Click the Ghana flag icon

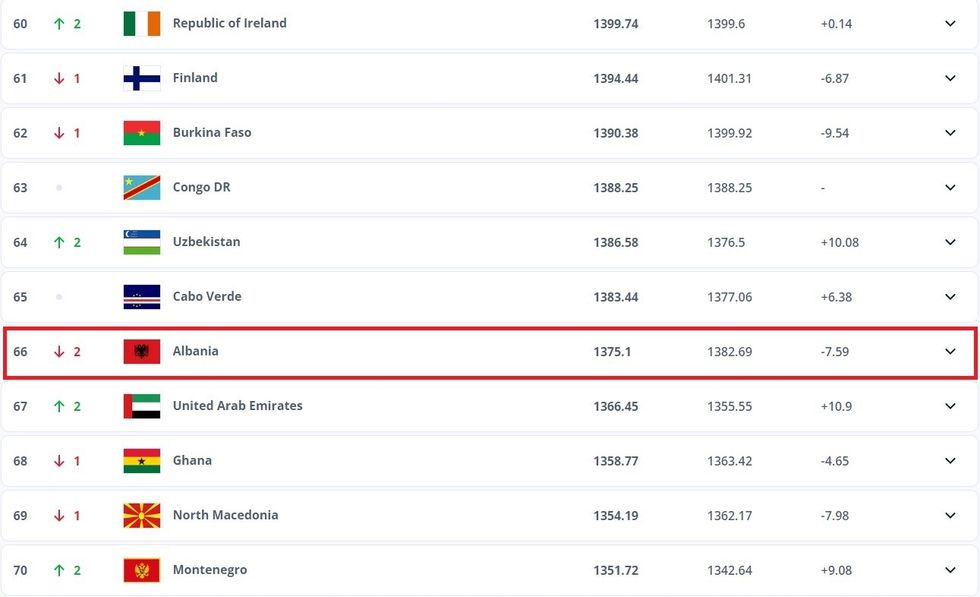coord(141,461)
